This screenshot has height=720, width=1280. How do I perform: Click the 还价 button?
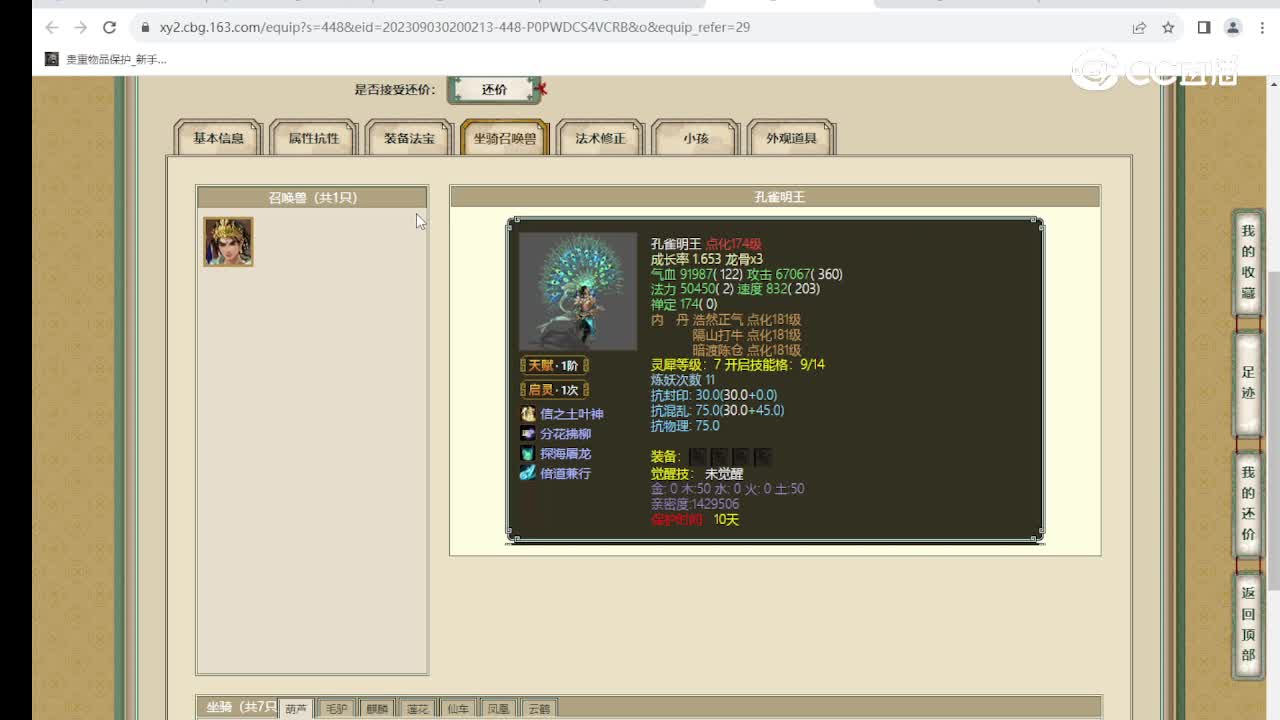click(x=494, y=89)
